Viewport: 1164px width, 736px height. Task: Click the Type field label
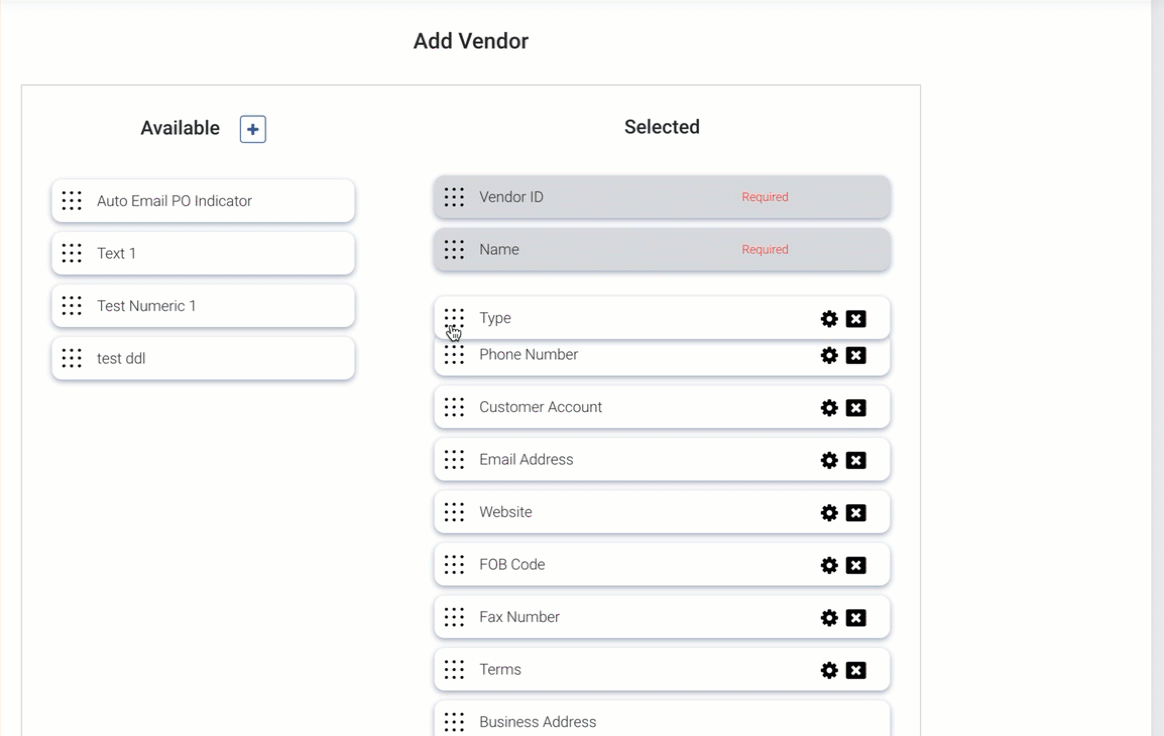[x=495, y=318]
